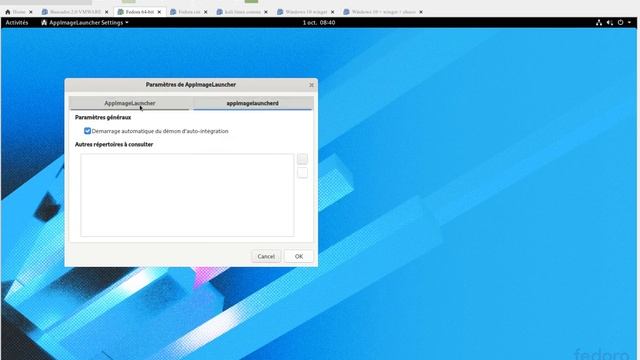Select the appimagelauncherd tab
This screenshot has height=360, width=640.
coord(253,103)
